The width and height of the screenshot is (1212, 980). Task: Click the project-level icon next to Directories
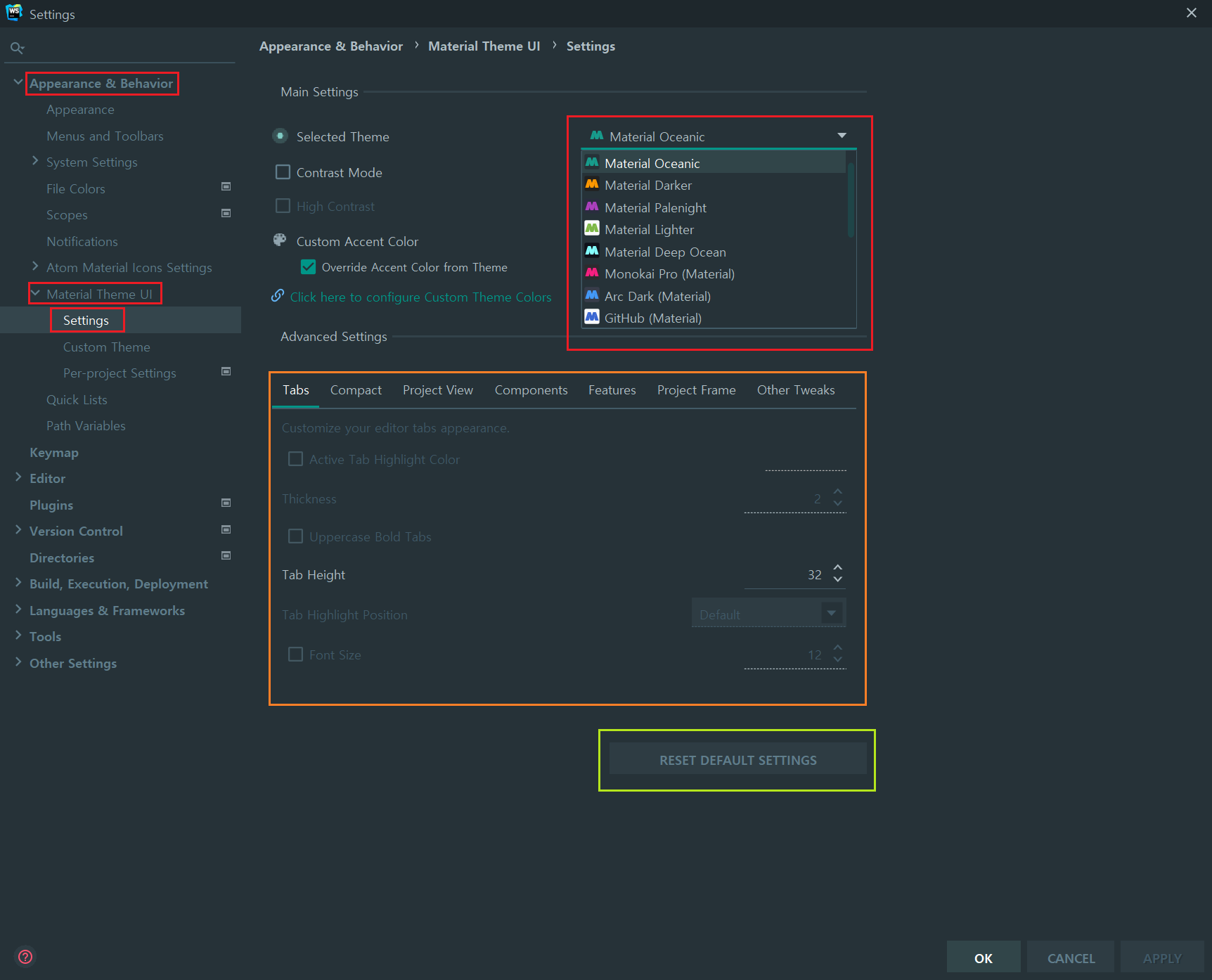tap(226, 556)
